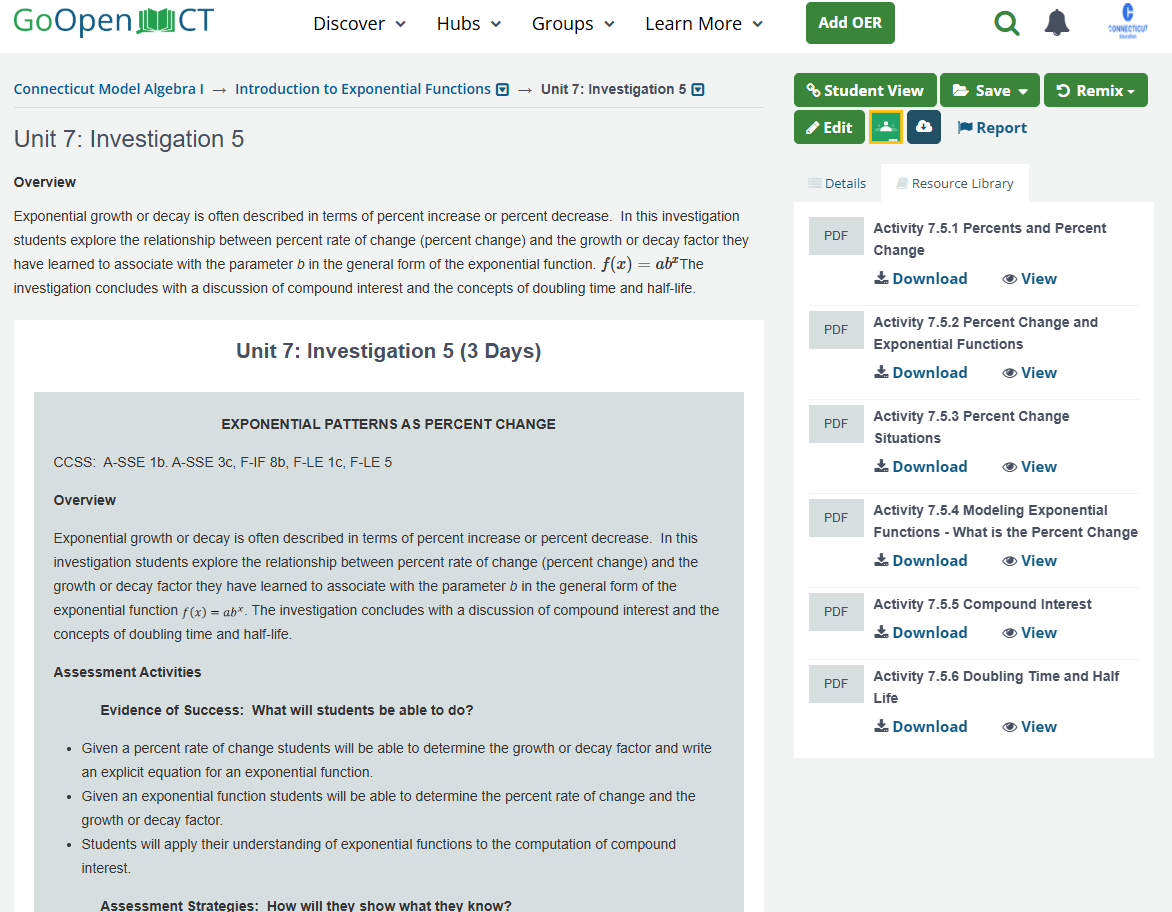Open Connecticut Model Algebra I breadcrumb link

108,89
